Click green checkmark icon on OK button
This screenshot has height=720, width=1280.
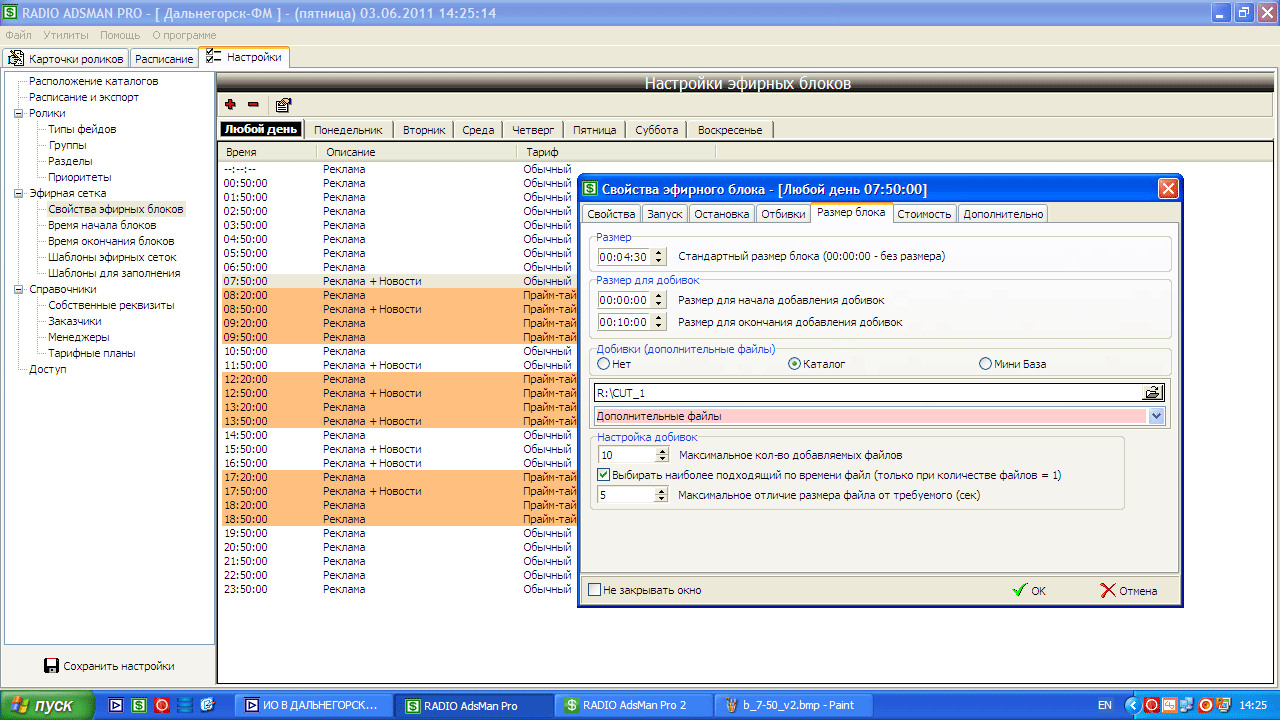click(x=1019, y=590)
